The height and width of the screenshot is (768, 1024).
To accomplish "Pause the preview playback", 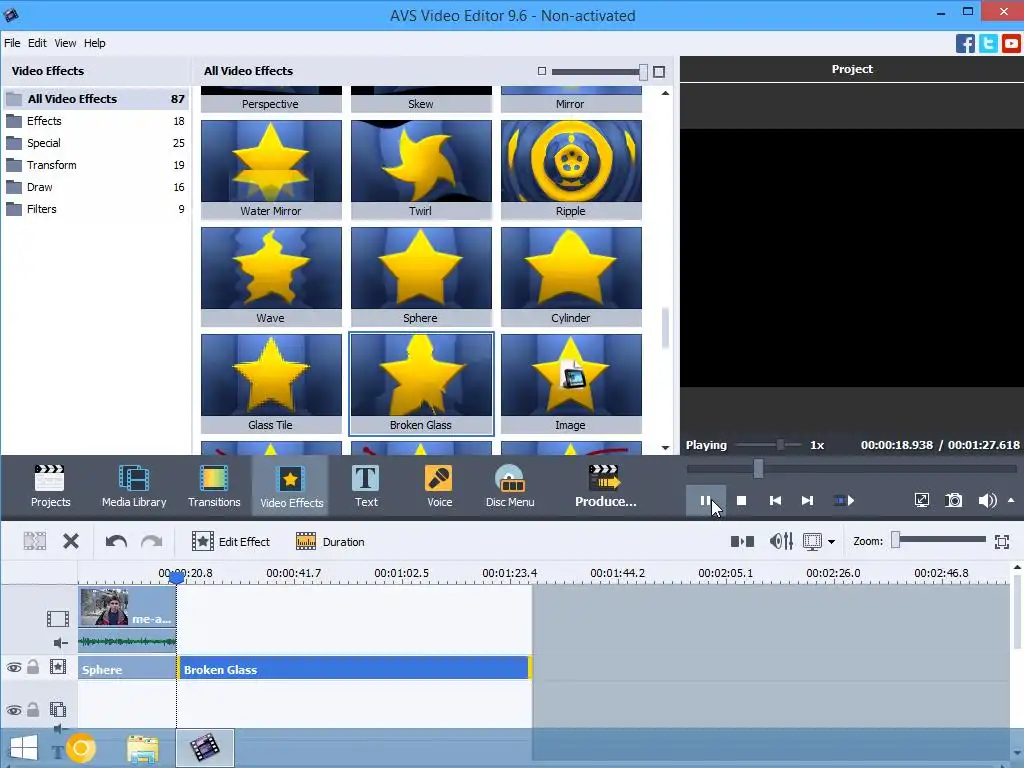I will tap(705, 501).
